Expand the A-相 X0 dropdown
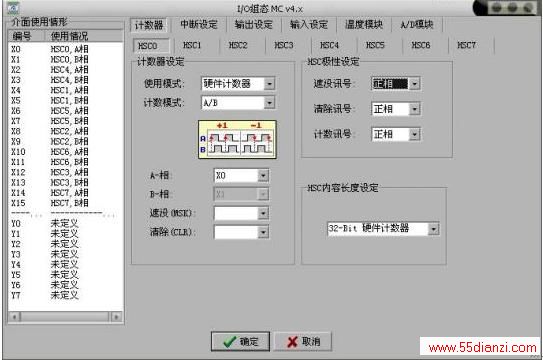Viewport: 543px width, 360px height. click(241, 176)
